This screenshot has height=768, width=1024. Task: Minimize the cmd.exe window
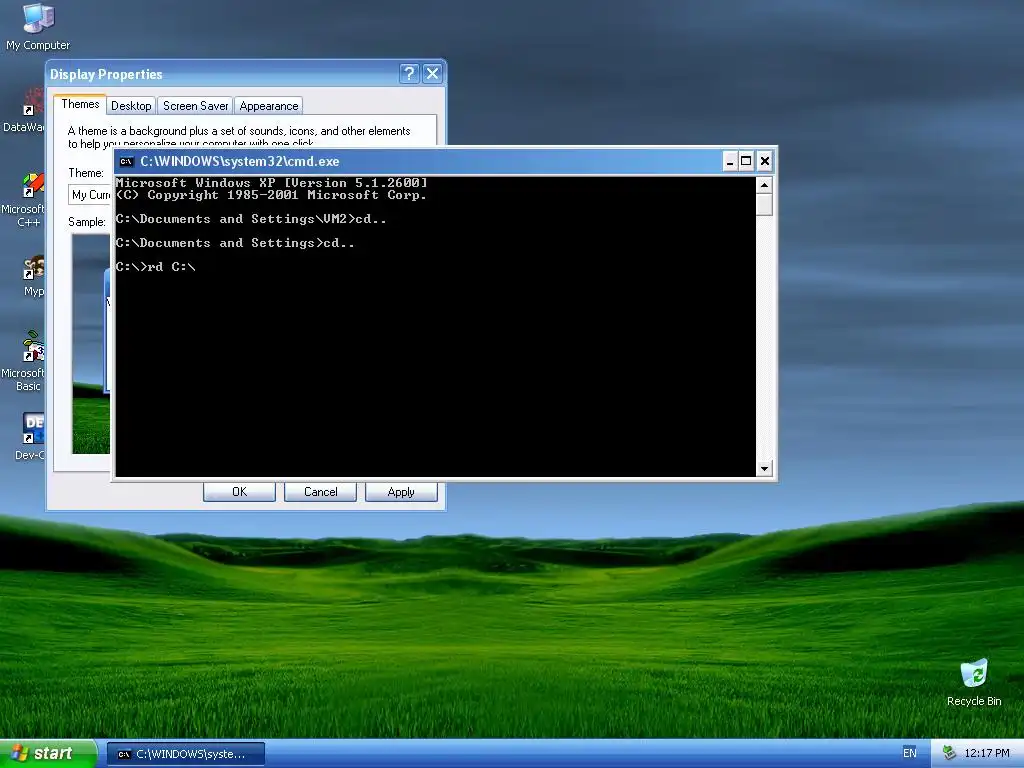tap(730, 161)
